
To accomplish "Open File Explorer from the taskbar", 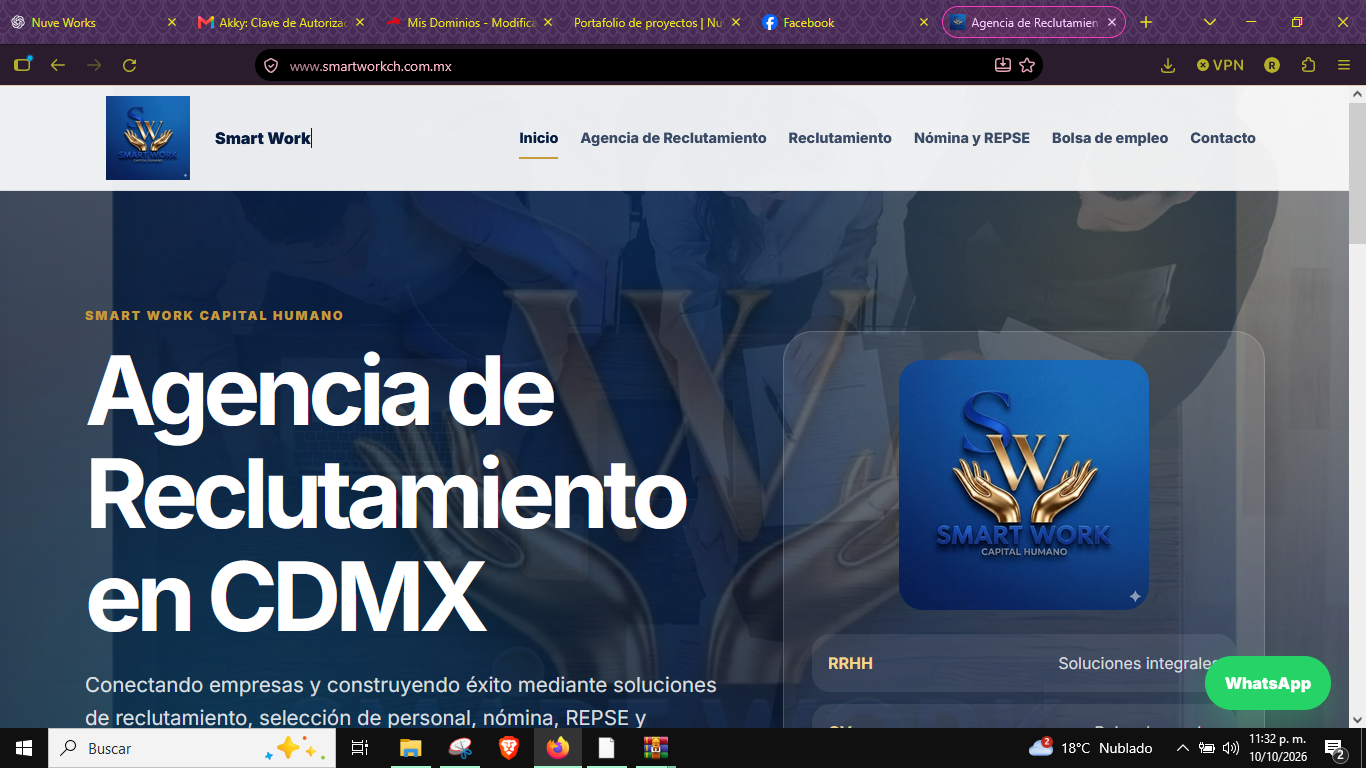I will tap(410, 748).
